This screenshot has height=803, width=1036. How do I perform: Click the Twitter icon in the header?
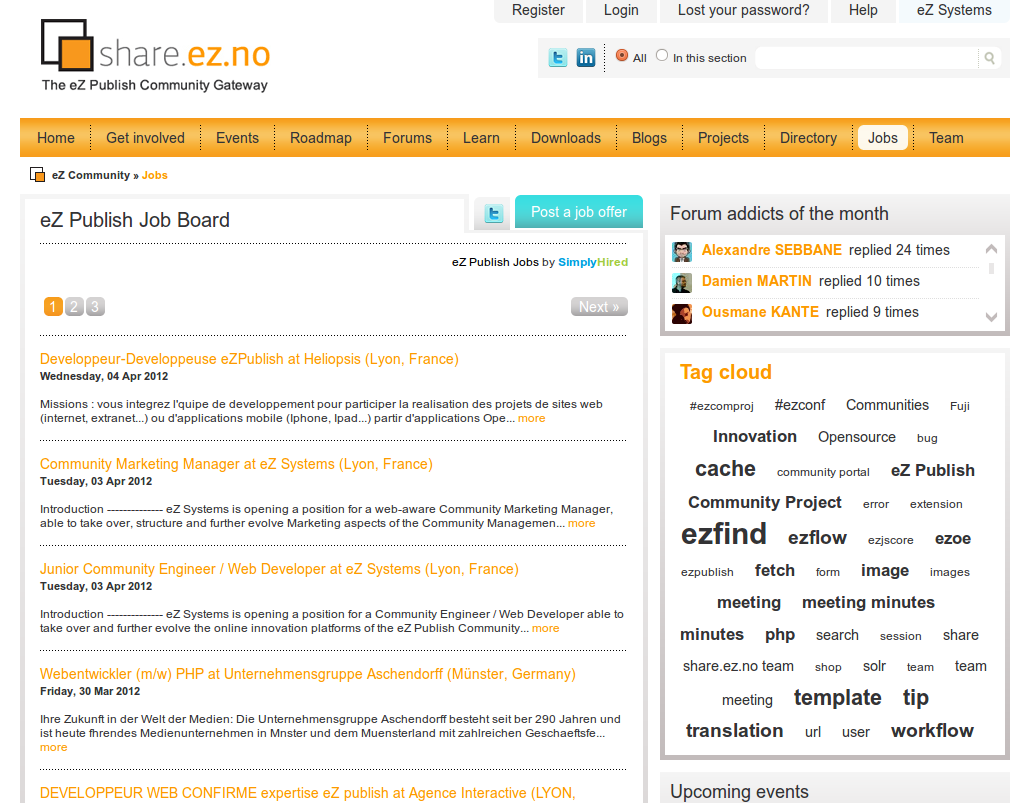click(x=558, y=58)
